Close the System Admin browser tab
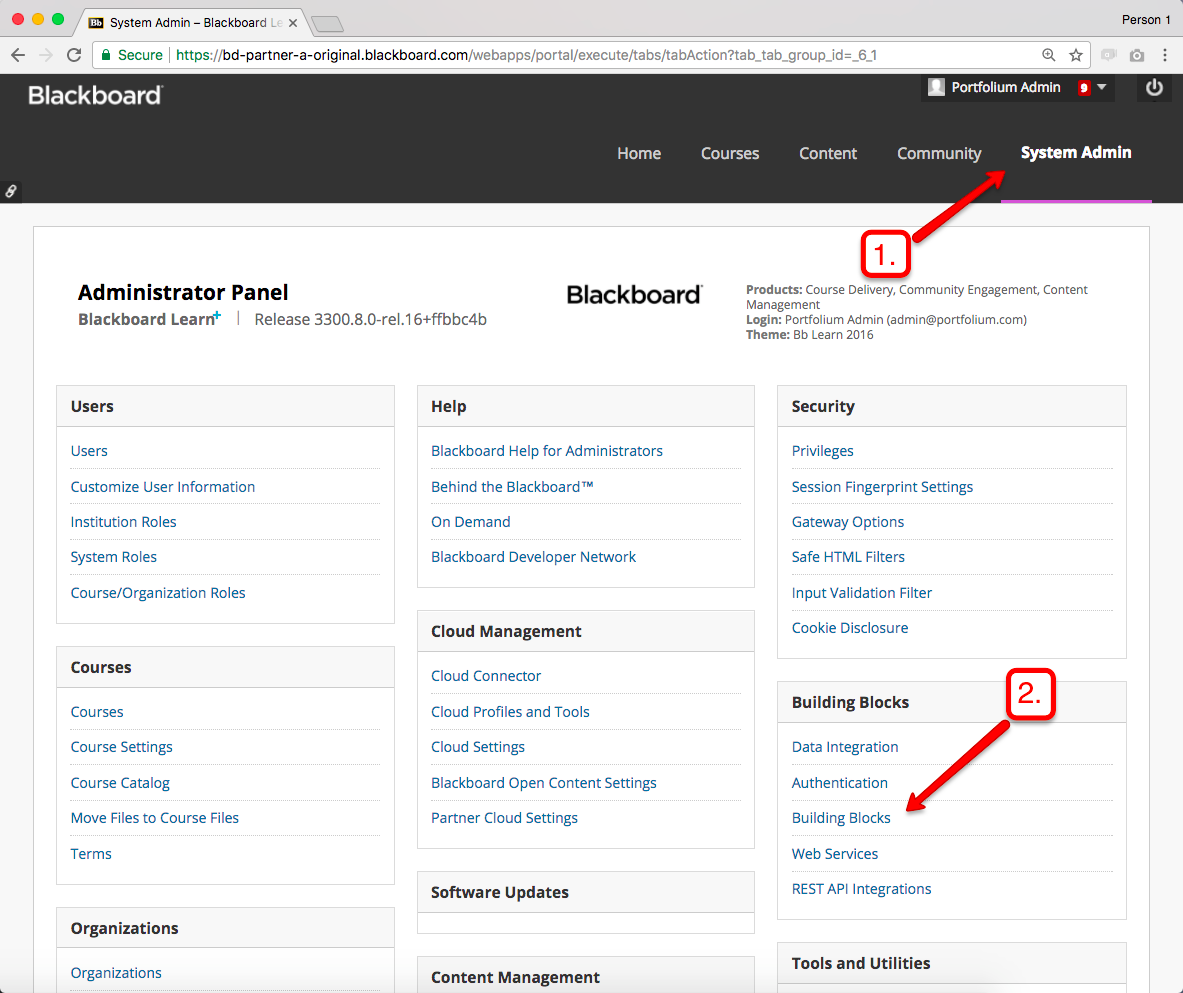The image size is (1183, 993). [x=293, y=23]
